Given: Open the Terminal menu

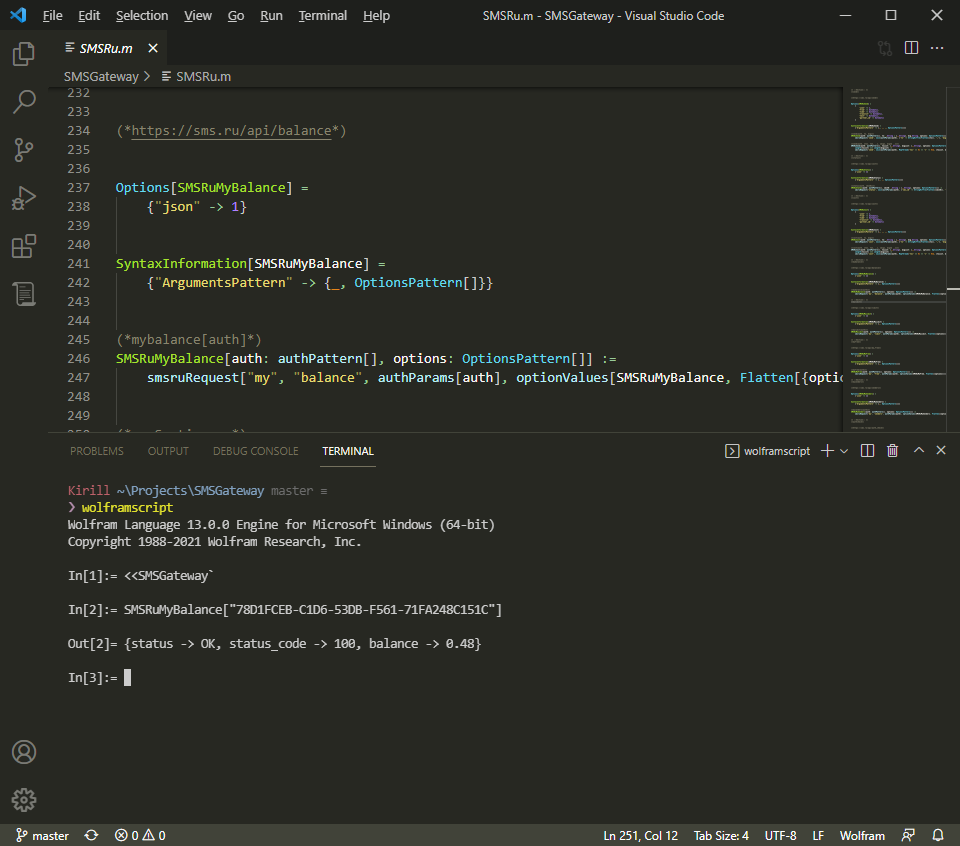Looking at the screenshot, I should point(323,15).
